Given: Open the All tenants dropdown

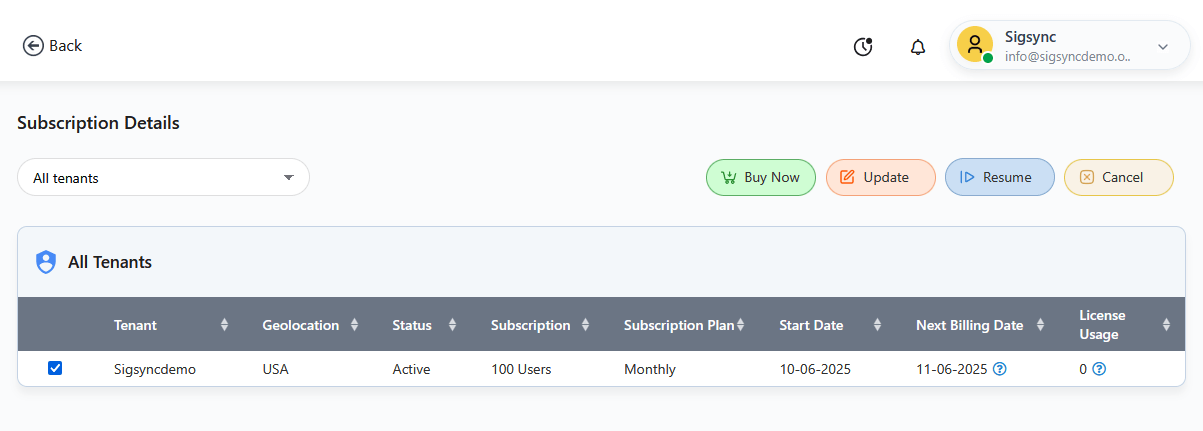Looking at the screenshot, I should coord(163,178).
